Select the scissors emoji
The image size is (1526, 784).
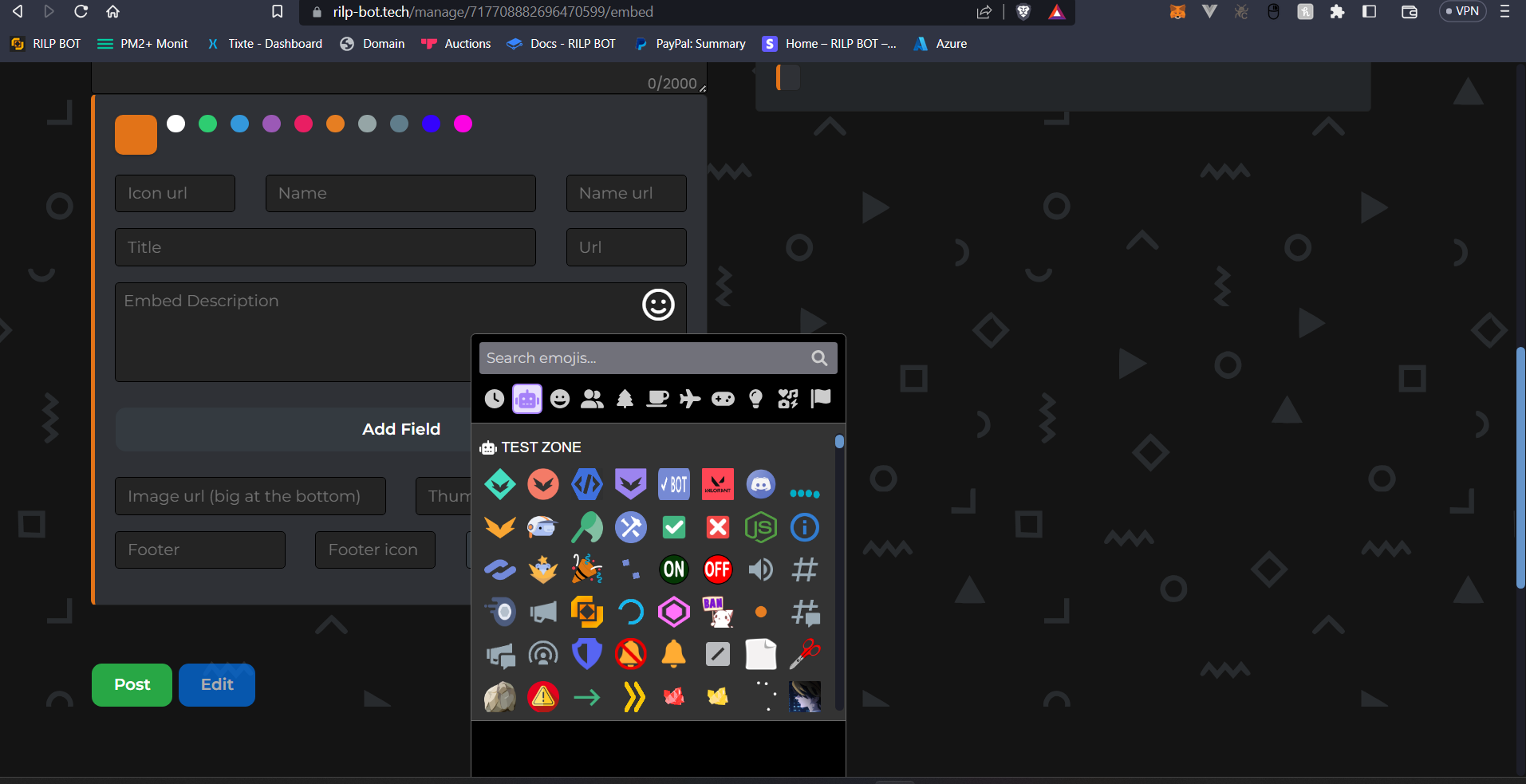click(805, 654)
